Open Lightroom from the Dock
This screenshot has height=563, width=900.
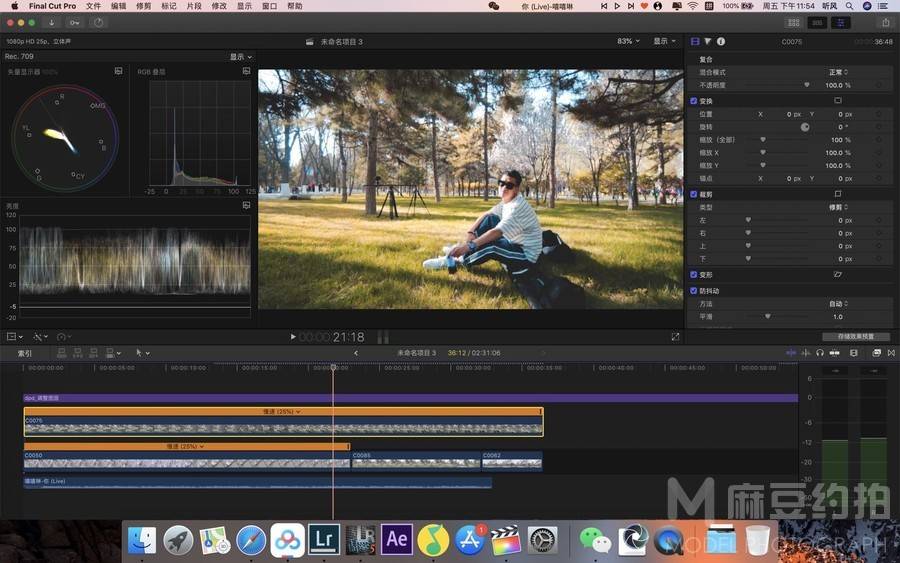pyautogui.click(x=324, y=539)
